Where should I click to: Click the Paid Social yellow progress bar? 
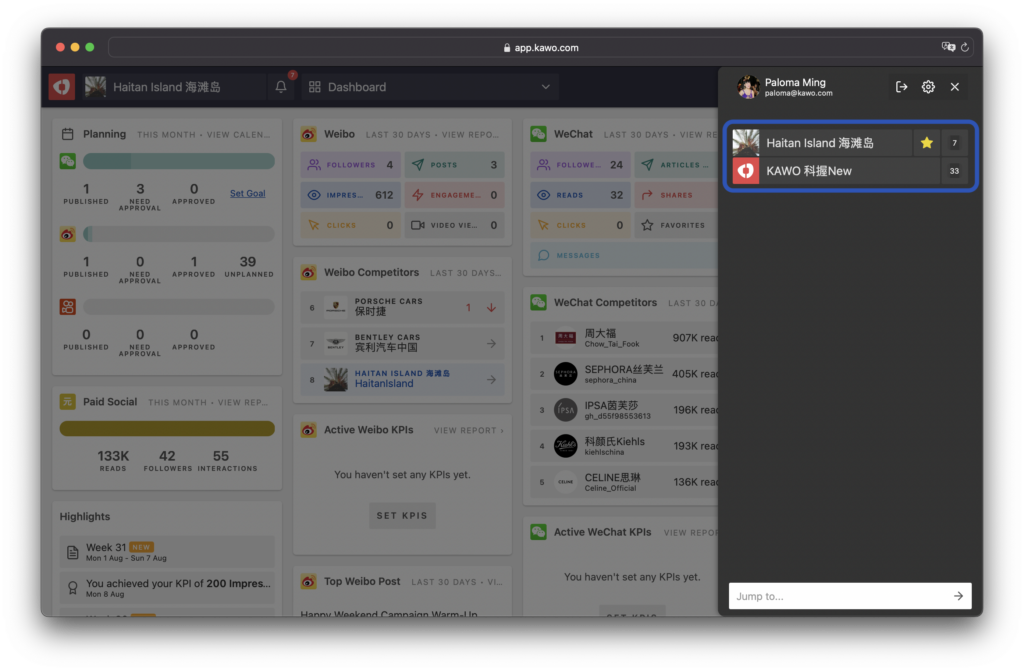click(167, 429)
